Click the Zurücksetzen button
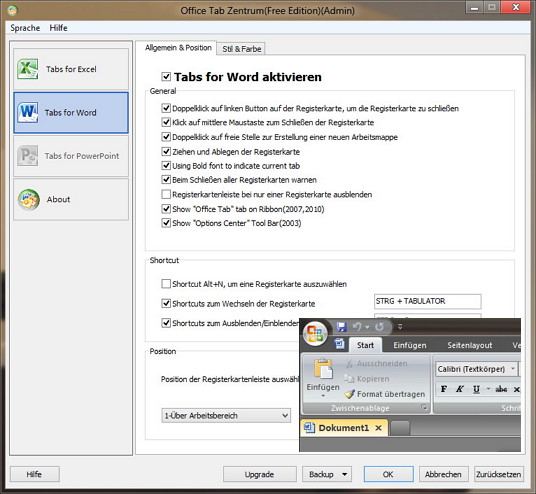This screenshot has width=536, height=494. 498,474
